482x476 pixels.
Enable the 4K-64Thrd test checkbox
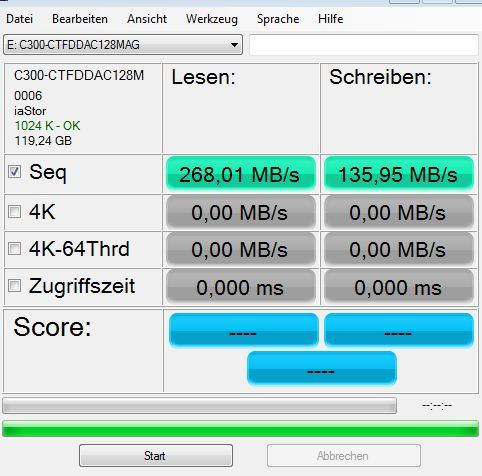coord(14,248)
